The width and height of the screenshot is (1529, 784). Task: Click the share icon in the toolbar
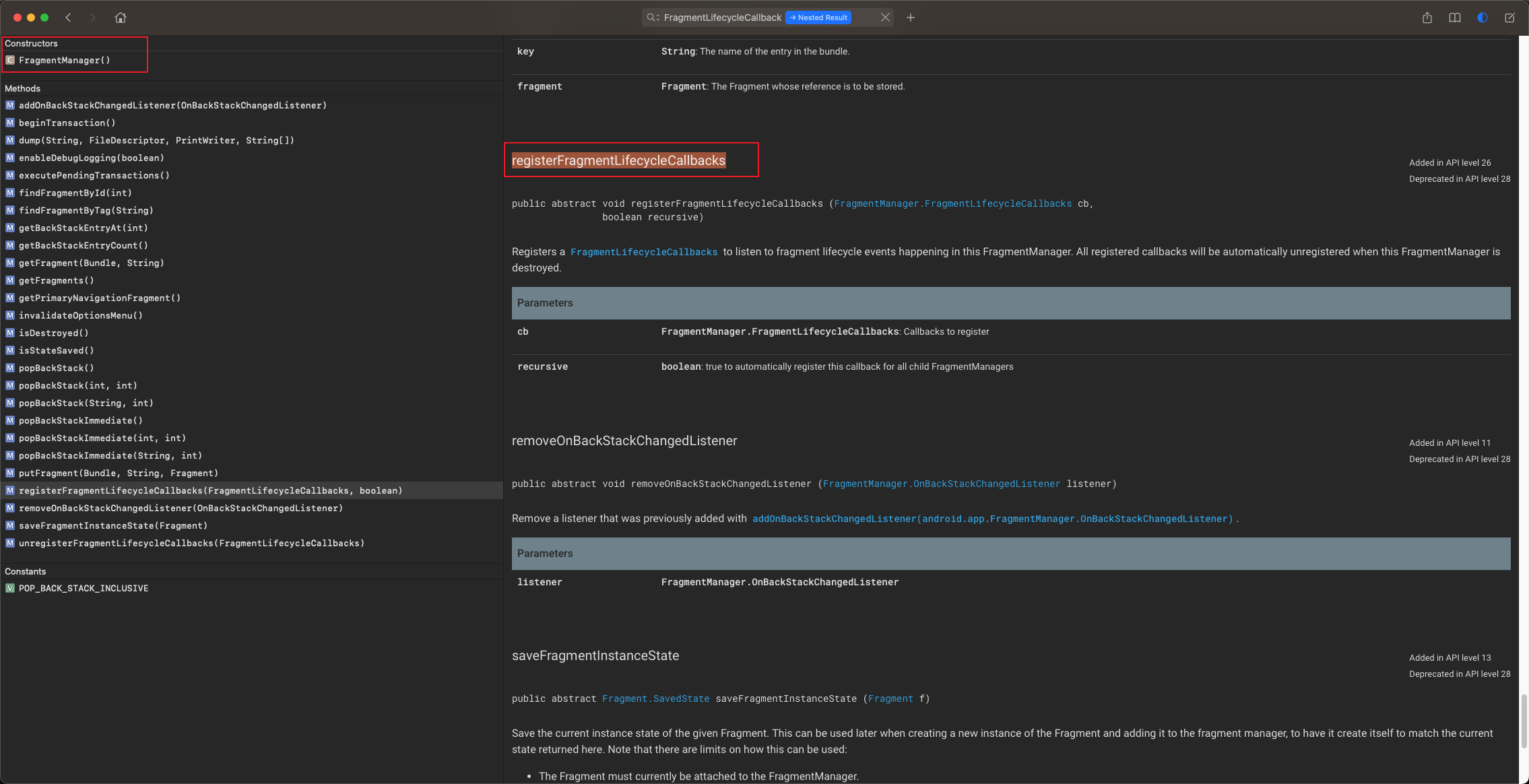[x=1427, y=18]
